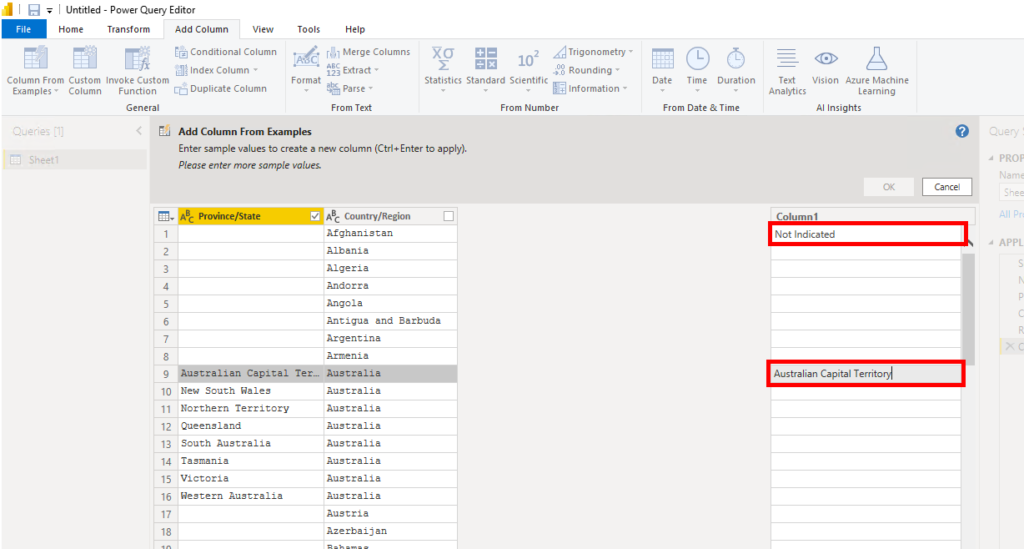1024x549 pixels.
Task: Click the 'Austria' cell
Action: (x=390, y=514)
